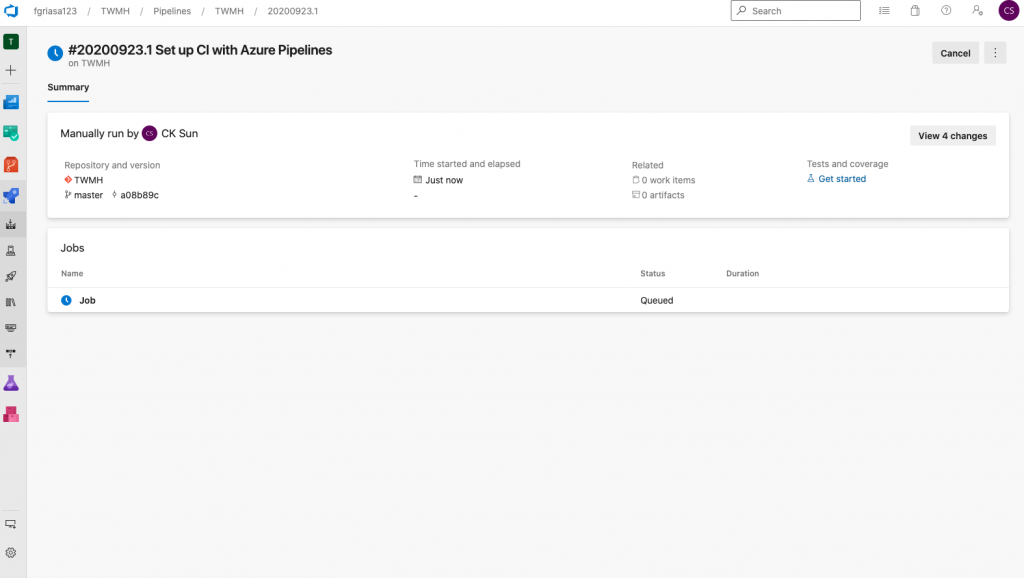Open Boards in the sidebar

click(x=11, y=133)
